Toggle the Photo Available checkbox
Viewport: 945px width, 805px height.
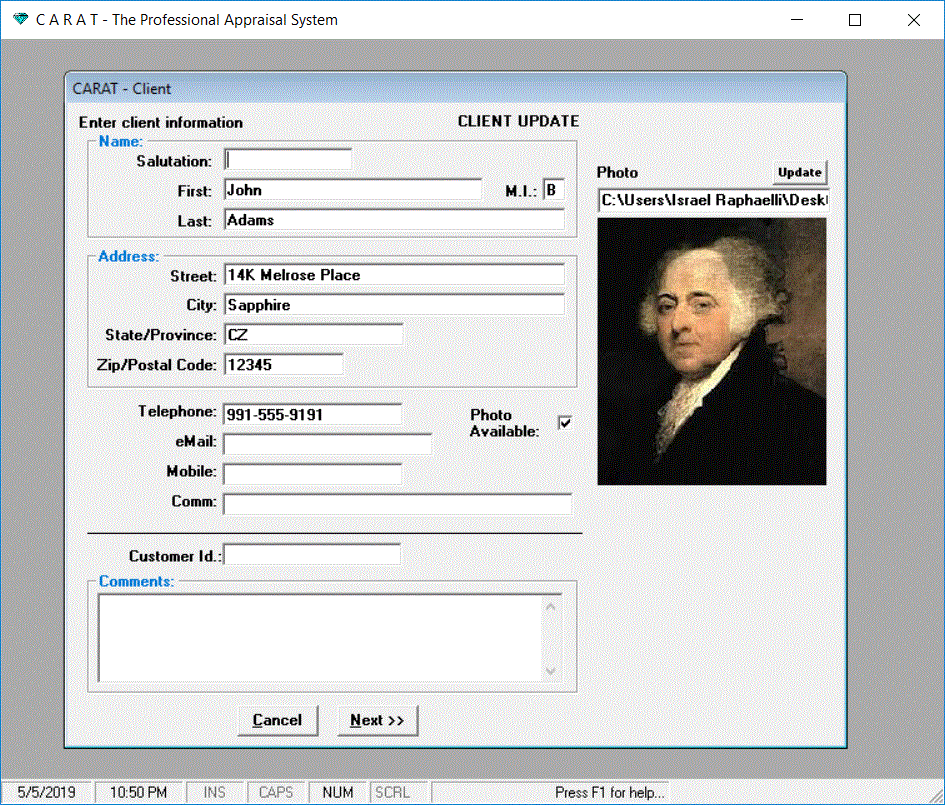(565, 423)
